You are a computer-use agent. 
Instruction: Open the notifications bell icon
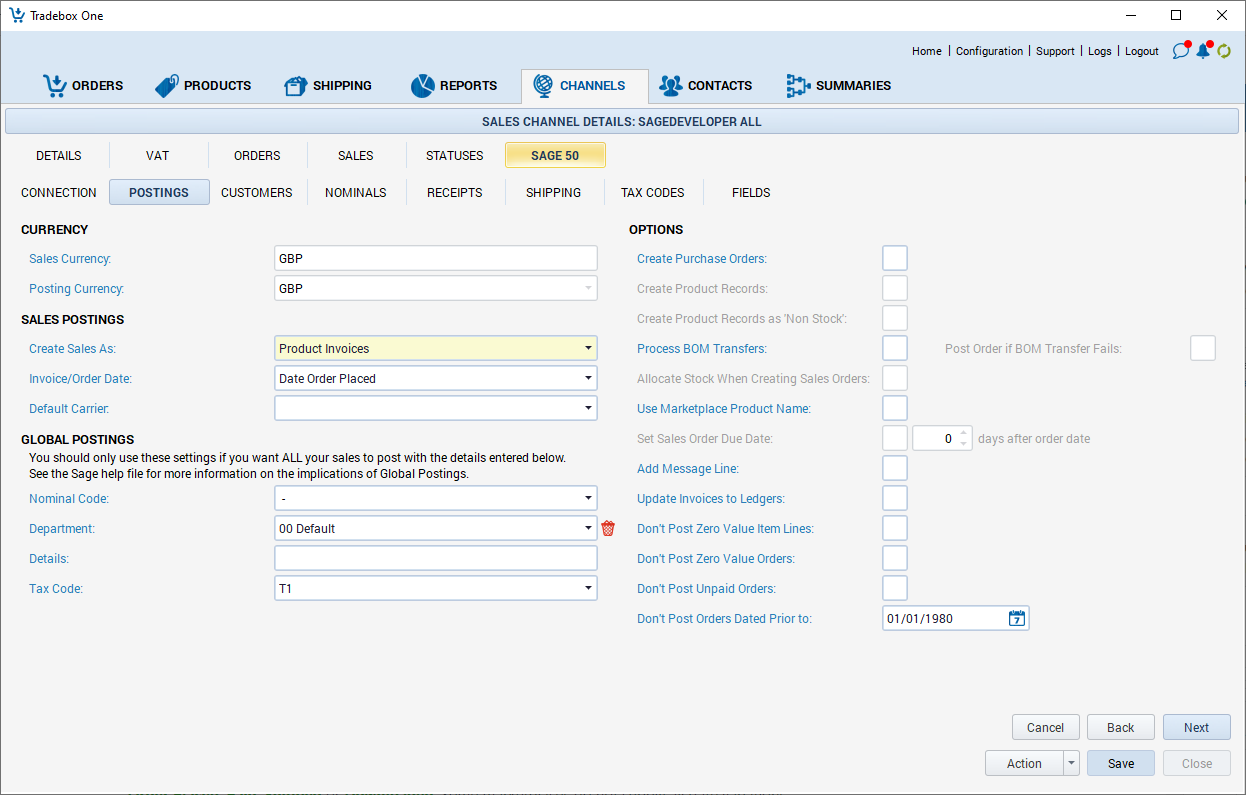click(x=1203, y=51)
